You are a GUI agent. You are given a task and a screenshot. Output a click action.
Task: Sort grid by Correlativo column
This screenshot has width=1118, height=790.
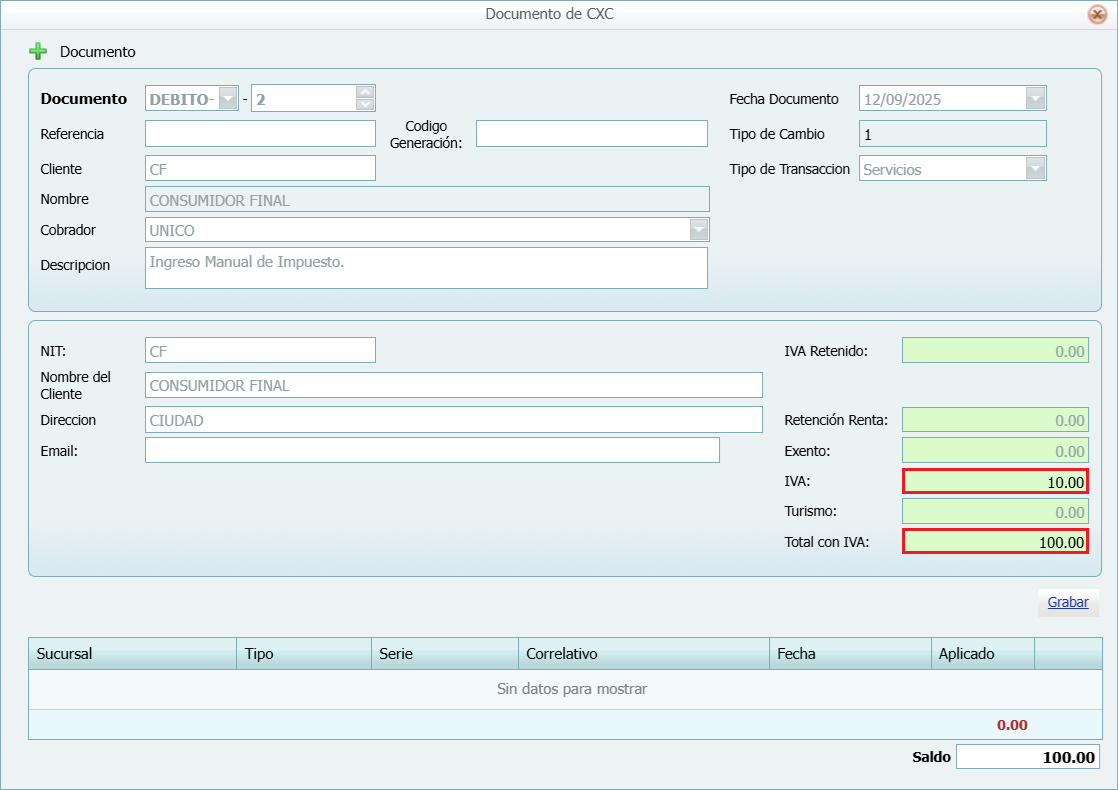pyautogui.click(x=644, y=653)
